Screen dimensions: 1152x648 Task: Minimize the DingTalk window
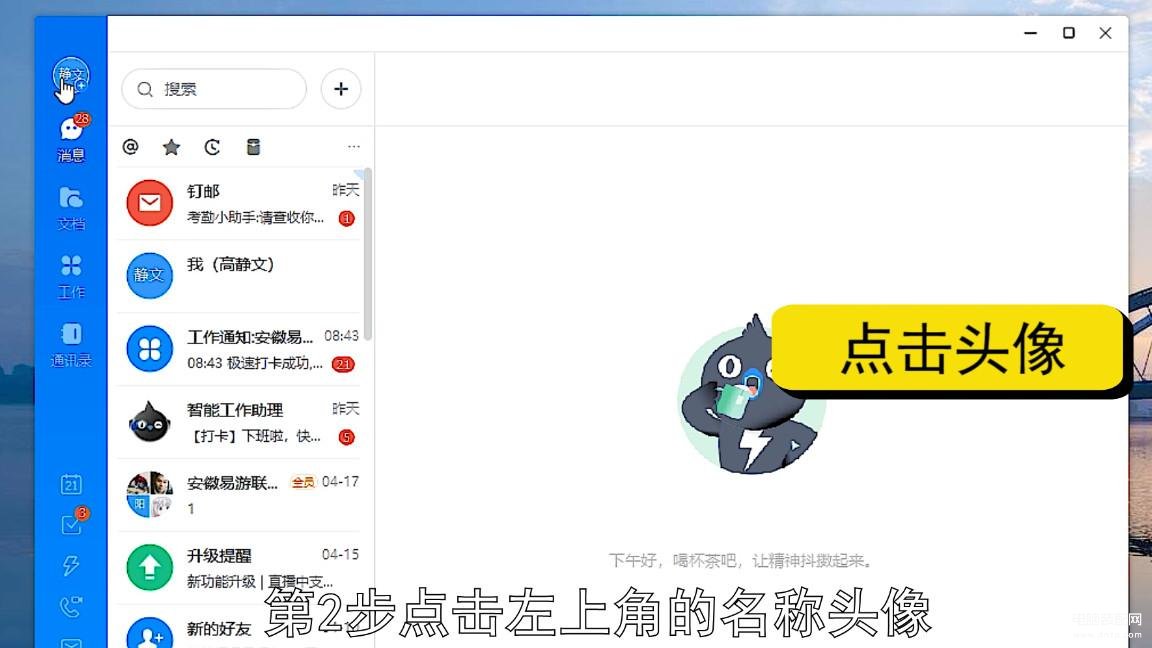[1031, 33]
